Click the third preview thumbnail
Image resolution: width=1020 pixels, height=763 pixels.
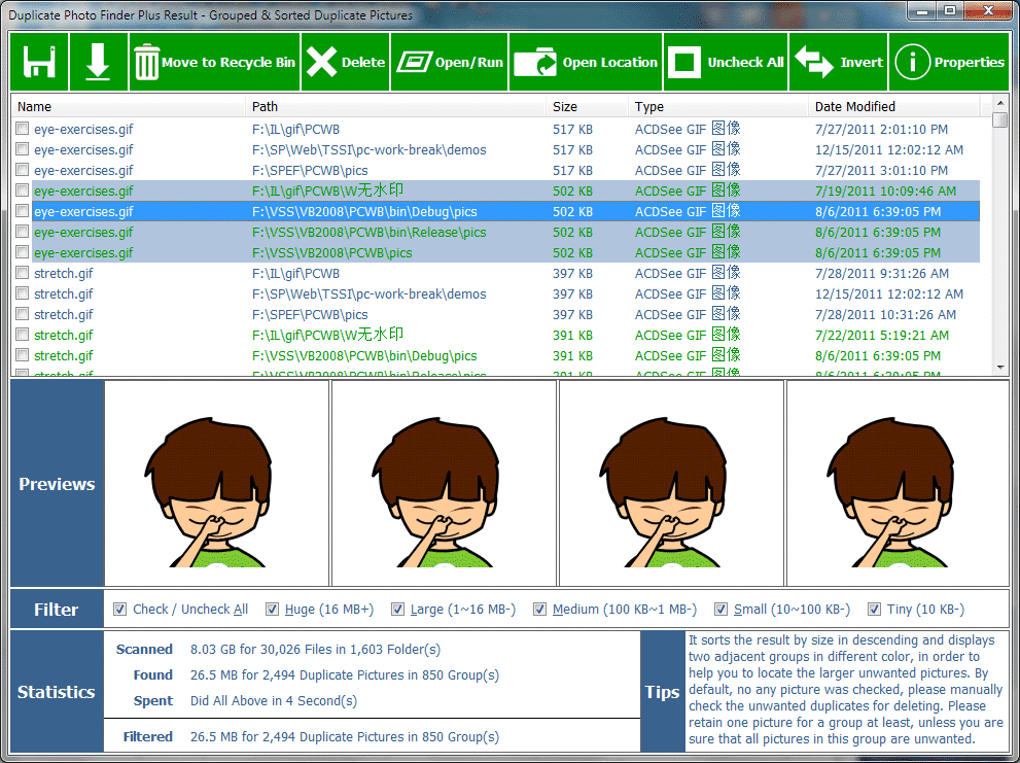point(671,483)
